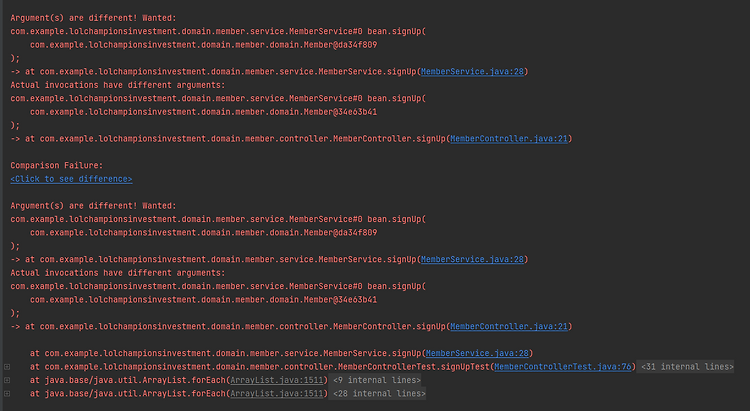Expand the '31 internal lines' fold
The width and height of the screenshot is (750, 411).
[x=688, y=367]
